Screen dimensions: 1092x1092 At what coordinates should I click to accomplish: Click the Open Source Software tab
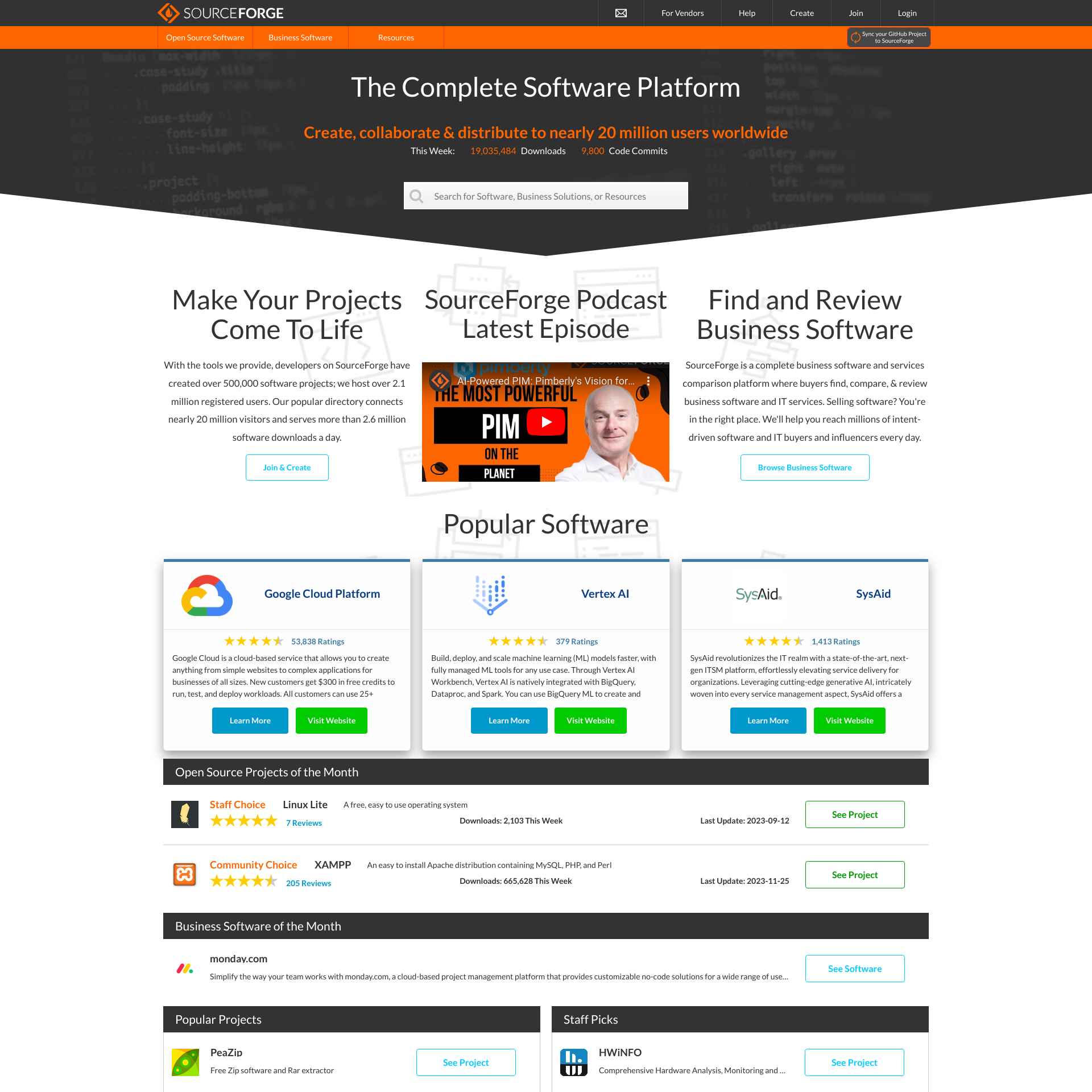point(205,38)
